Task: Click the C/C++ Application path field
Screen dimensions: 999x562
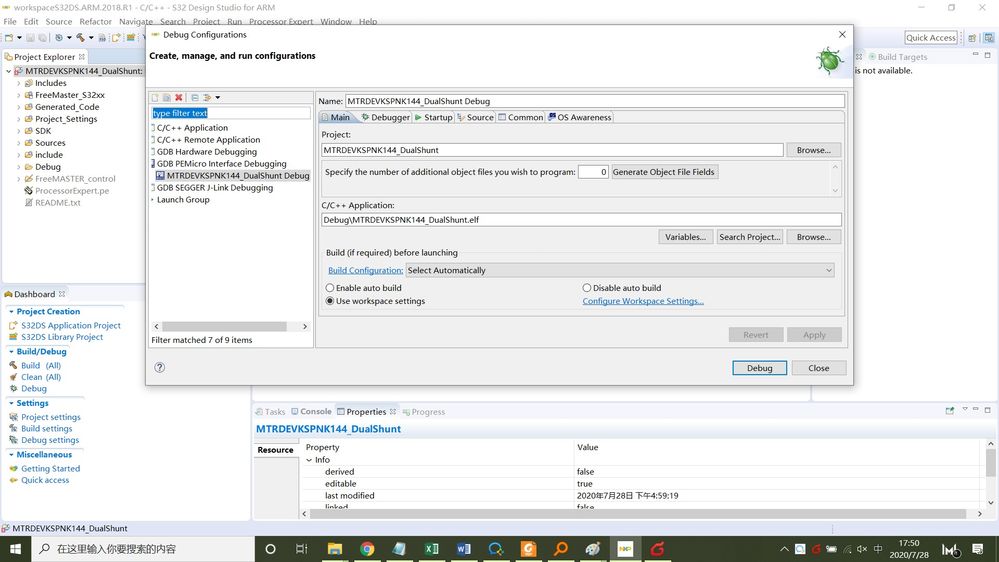Action: click(x=581, y=219)
